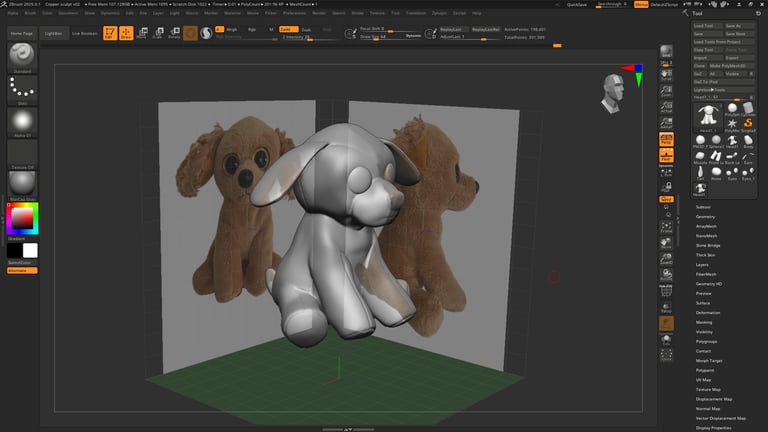Expand the Deformation section
The width and height of the screenshot is (768, 432).
tap(707, 312)
